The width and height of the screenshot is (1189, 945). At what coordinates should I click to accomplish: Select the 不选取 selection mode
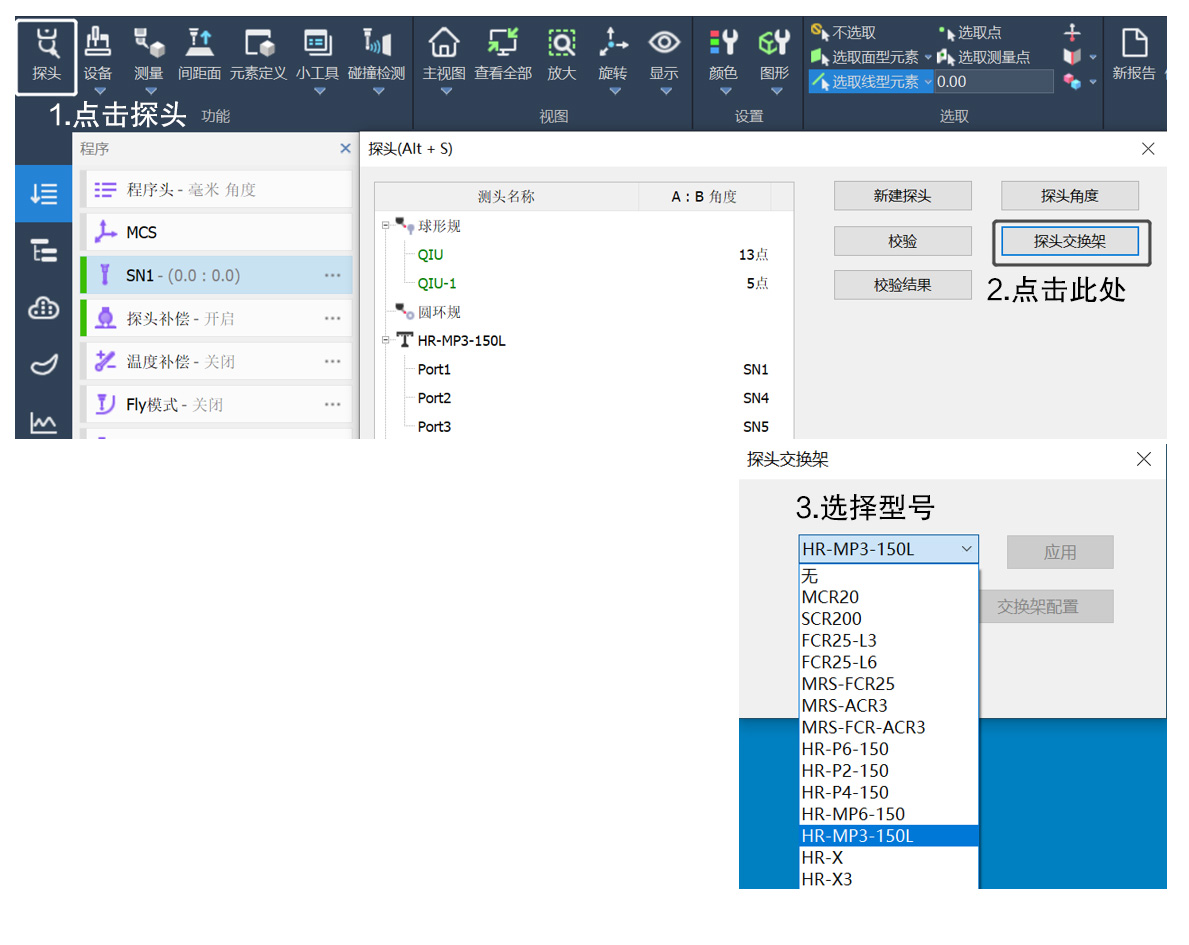point(844,33)
